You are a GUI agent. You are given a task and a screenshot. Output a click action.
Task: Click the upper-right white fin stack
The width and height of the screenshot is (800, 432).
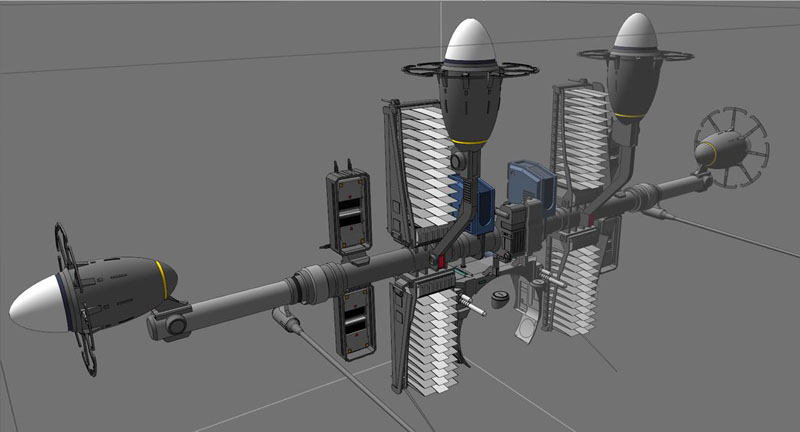click(582, 135)
